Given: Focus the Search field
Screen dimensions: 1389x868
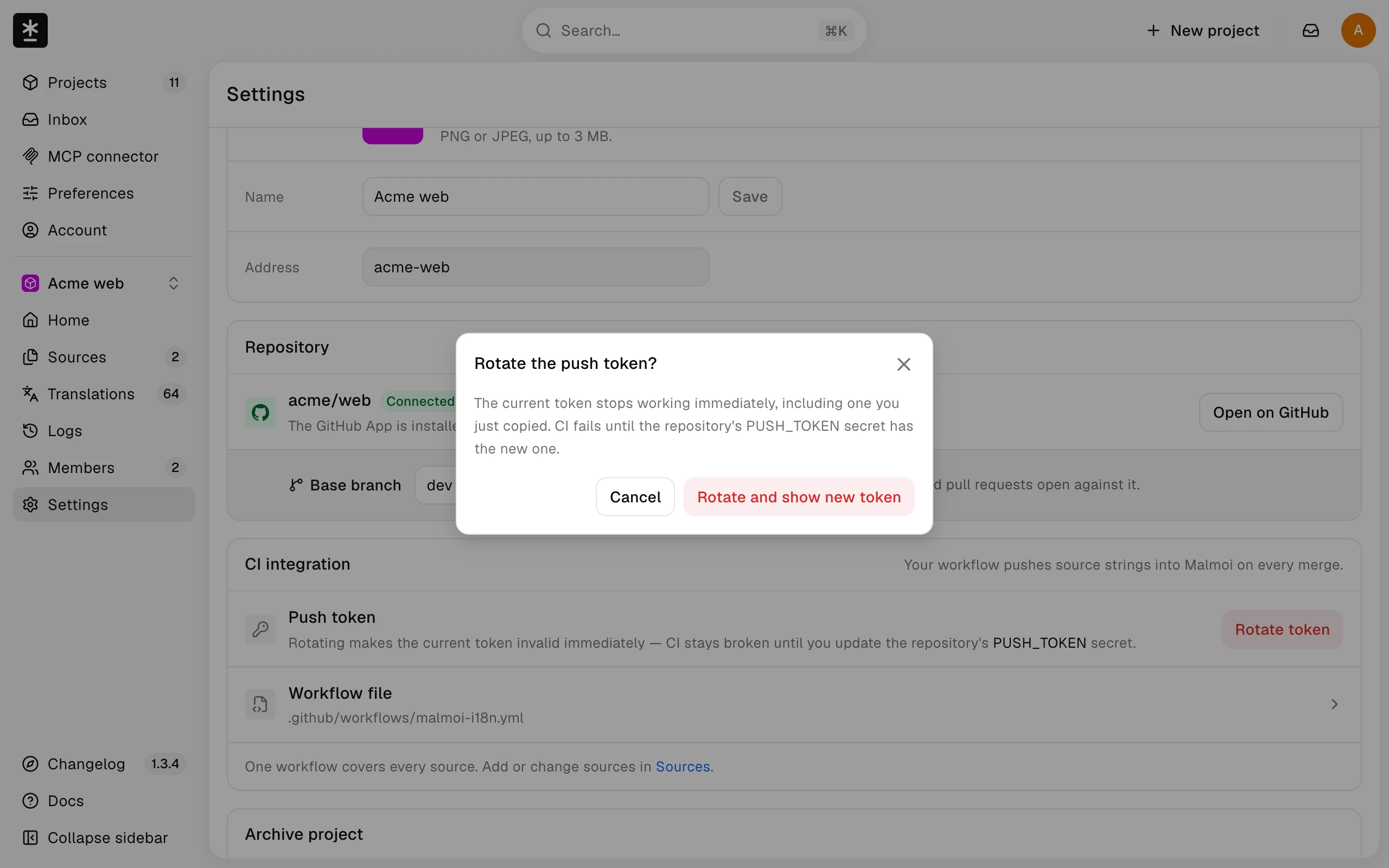Looking at the screenshot, I should (694, 30).
